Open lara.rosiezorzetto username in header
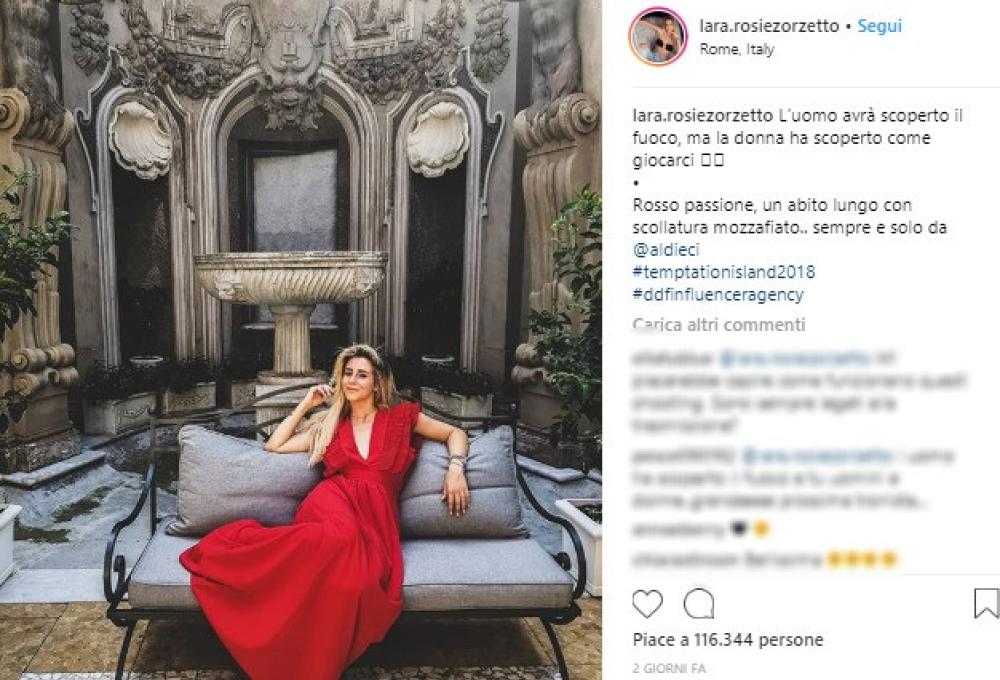Viewport: 1000px width, 680px height. coord(769,26)
